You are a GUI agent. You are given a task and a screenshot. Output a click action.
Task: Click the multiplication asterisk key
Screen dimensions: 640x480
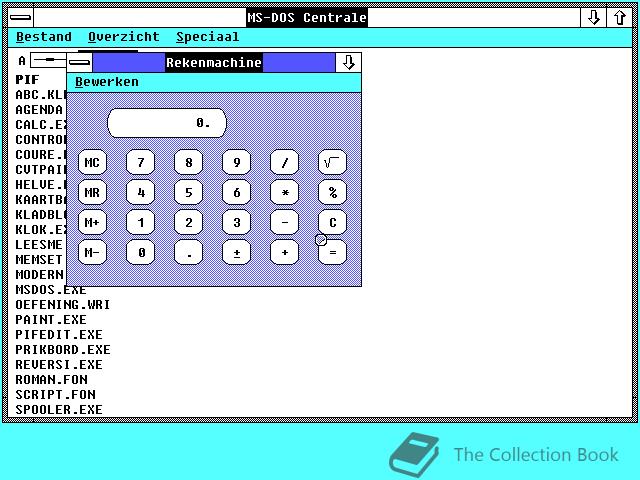(284, 192)
